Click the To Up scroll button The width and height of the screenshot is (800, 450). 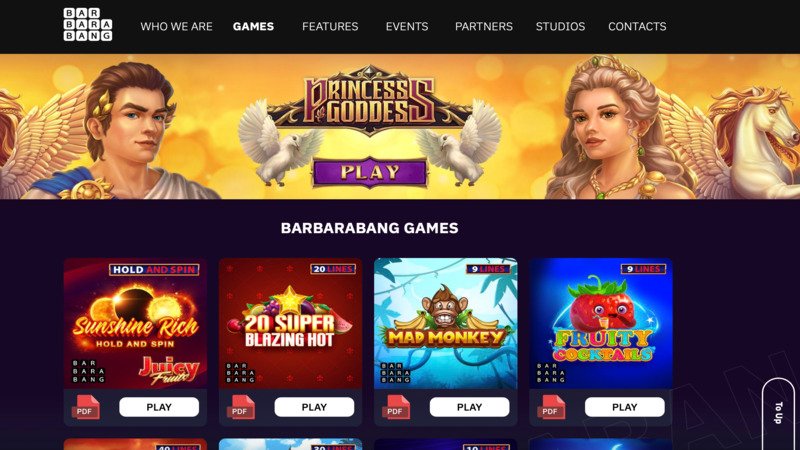(x=778, y=413)
